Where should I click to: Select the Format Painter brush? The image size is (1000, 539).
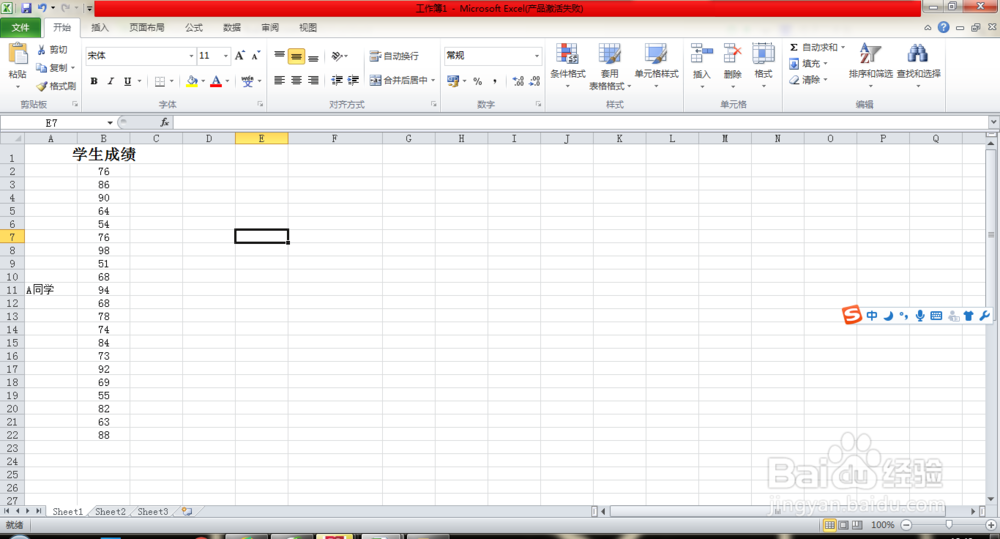(x=41, y=85)
